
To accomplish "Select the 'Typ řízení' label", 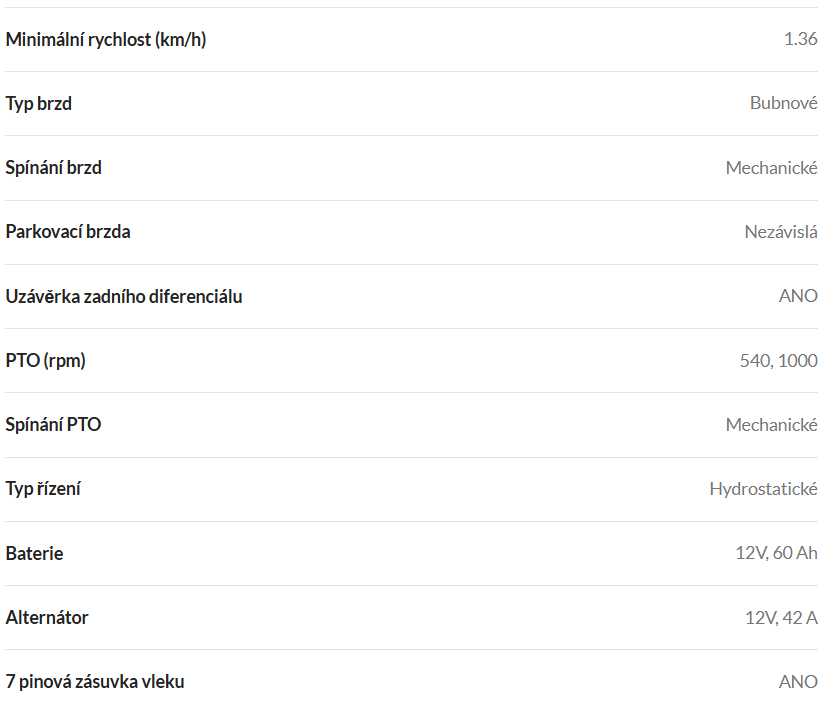I will point(43,489).
